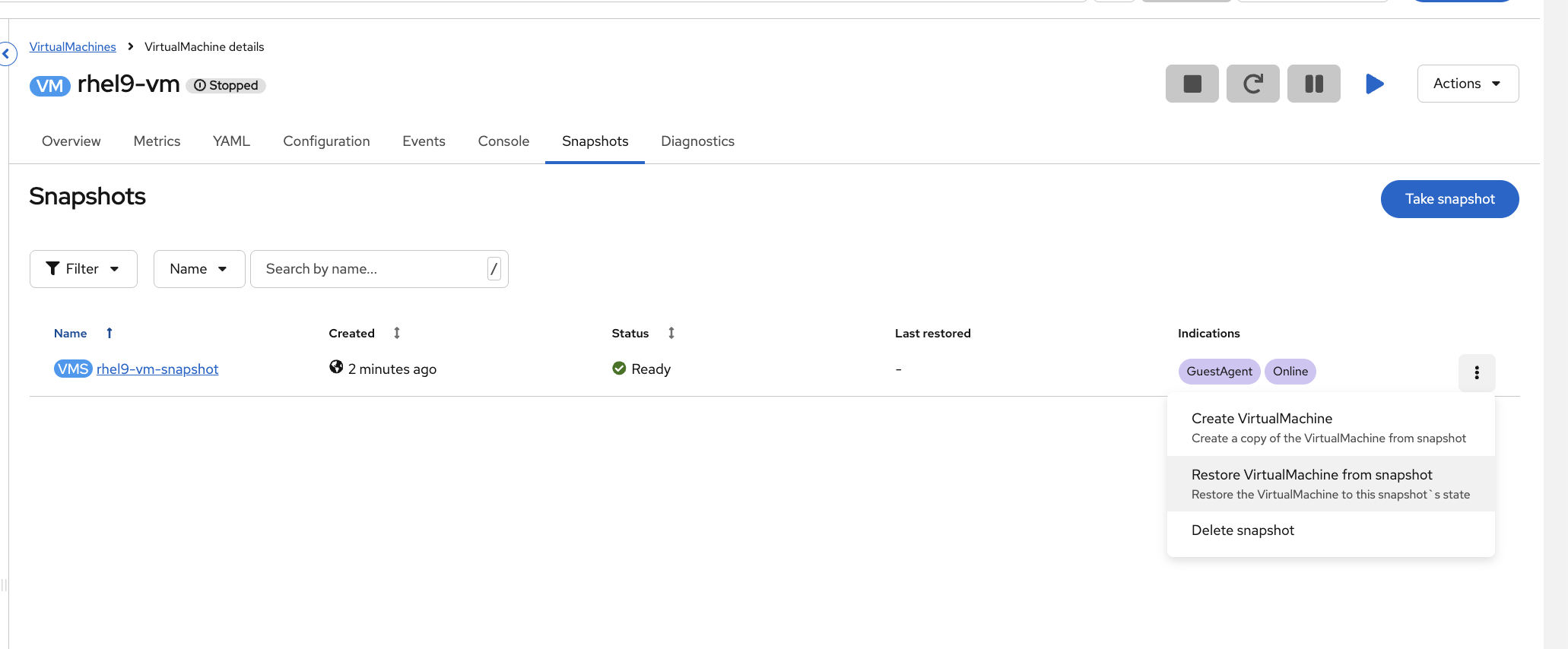View the Events tab
The image size is (1568, 649).
tap(424, 141)
